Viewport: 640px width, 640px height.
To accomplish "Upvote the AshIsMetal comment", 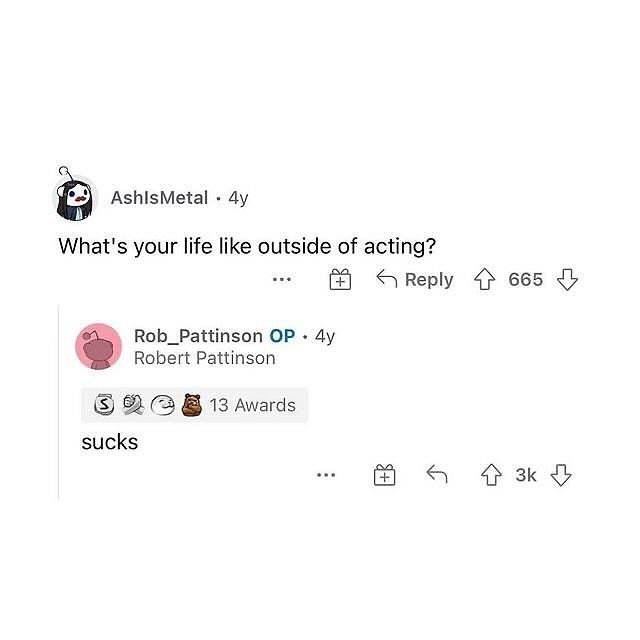I will pyautogui.click(x=484, y=279).
